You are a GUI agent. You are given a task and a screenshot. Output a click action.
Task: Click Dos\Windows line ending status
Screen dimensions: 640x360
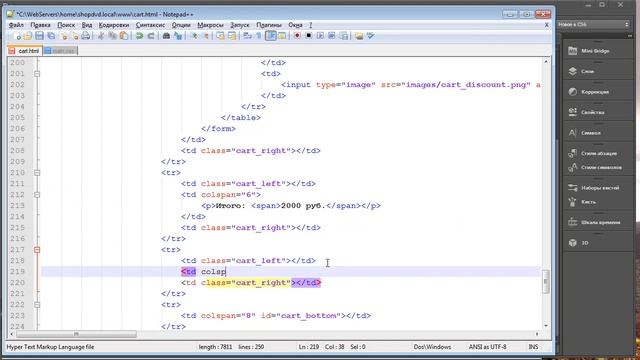[x=432, y=347]
